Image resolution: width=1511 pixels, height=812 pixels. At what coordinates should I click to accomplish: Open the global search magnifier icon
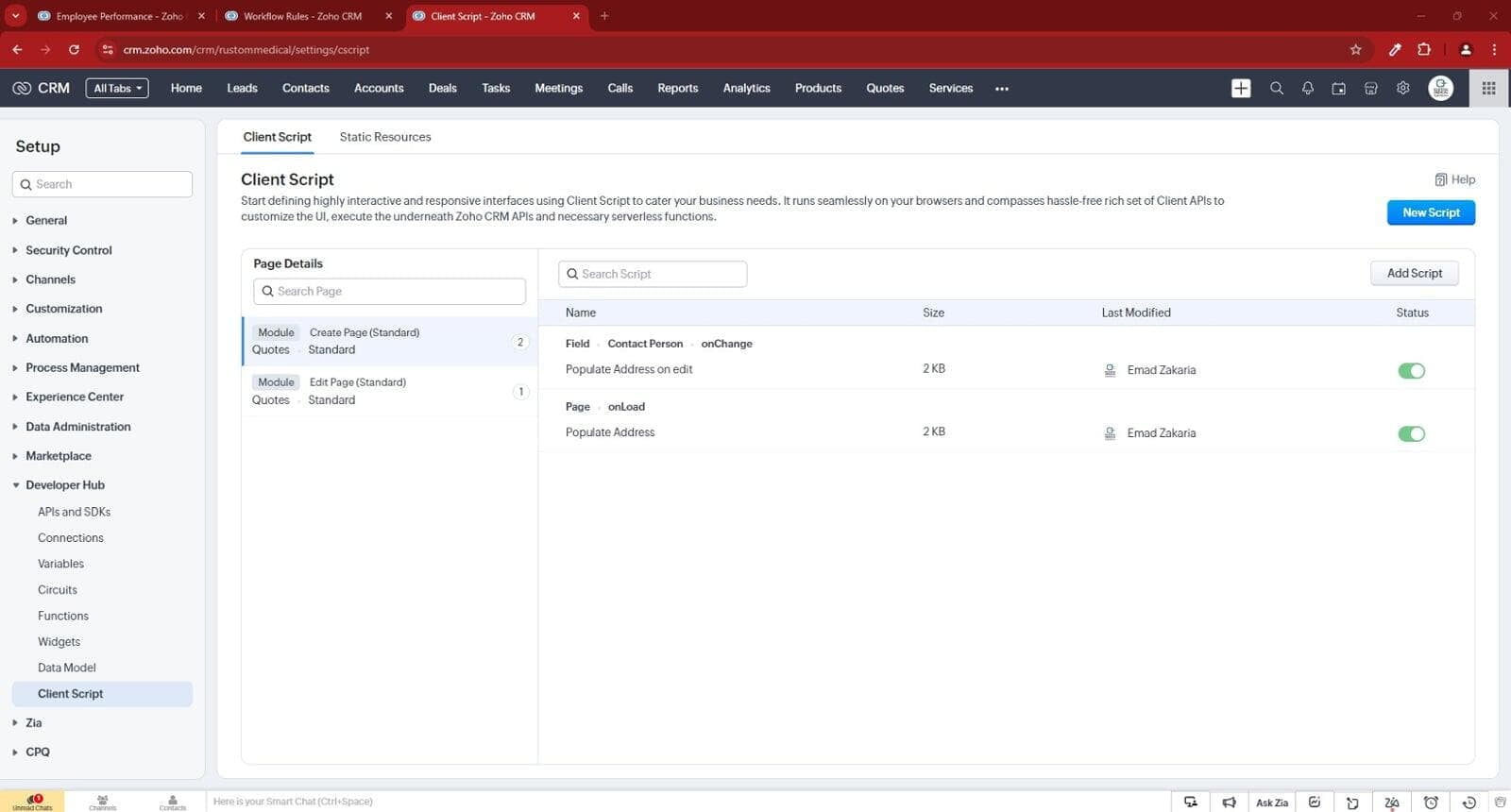click(x=1277, y=88)
